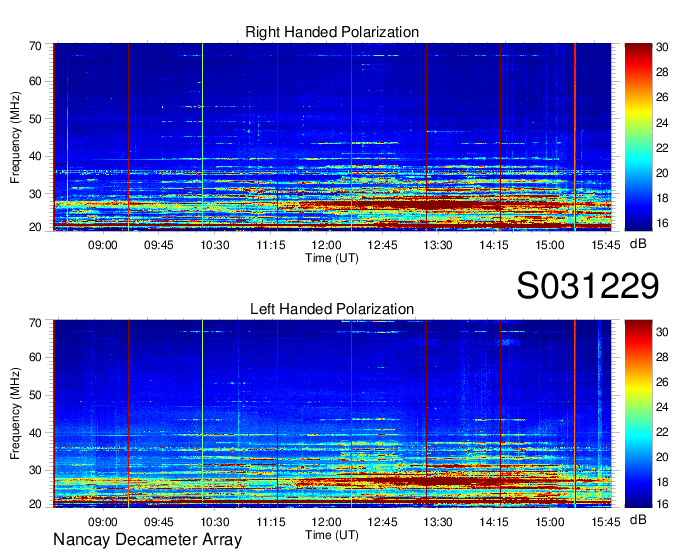Click 26 dB value on Right Handed colorbar

[662, 97]
